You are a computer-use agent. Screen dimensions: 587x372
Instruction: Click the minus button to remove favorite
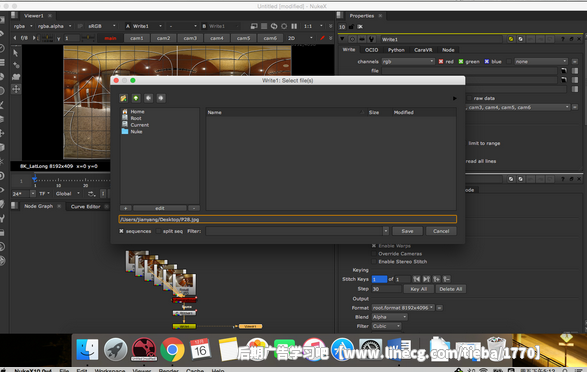[194, 208]
